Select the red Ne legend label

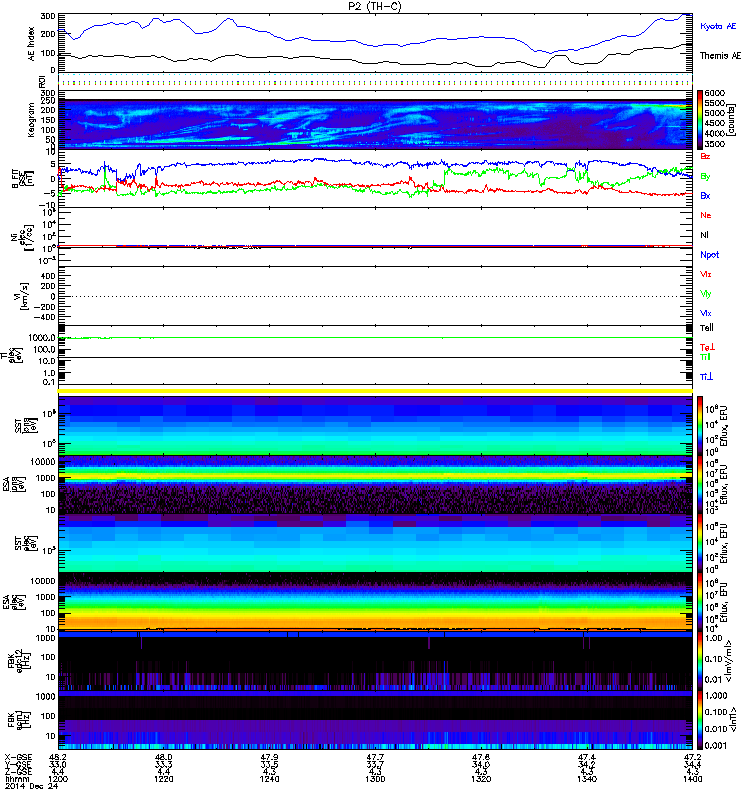706,215
